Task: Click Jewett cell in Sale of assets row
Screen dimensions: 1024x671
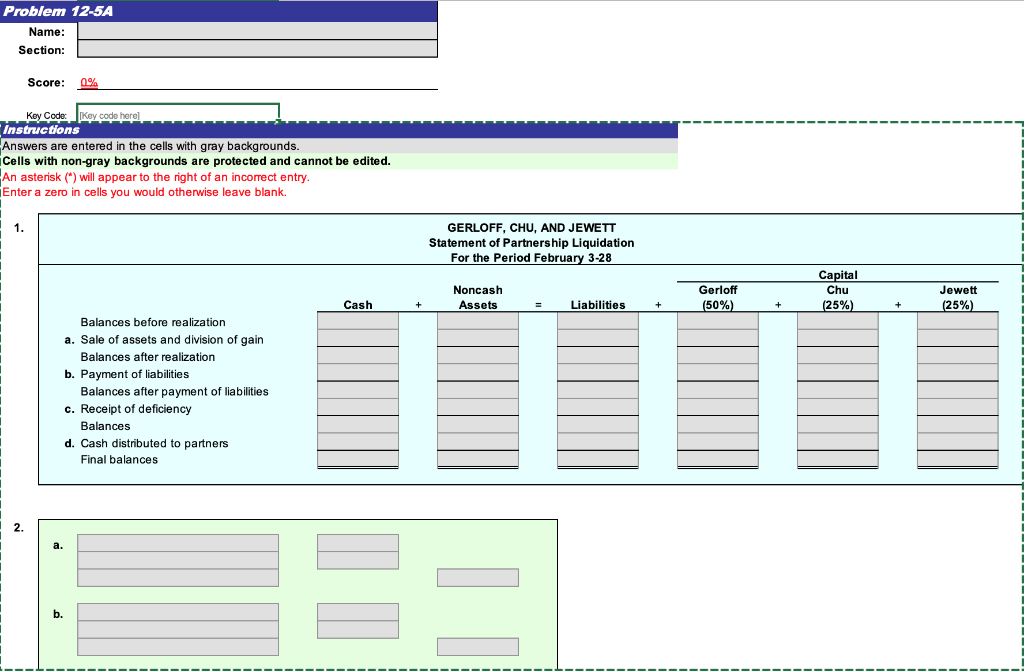Action: [958, 338]
